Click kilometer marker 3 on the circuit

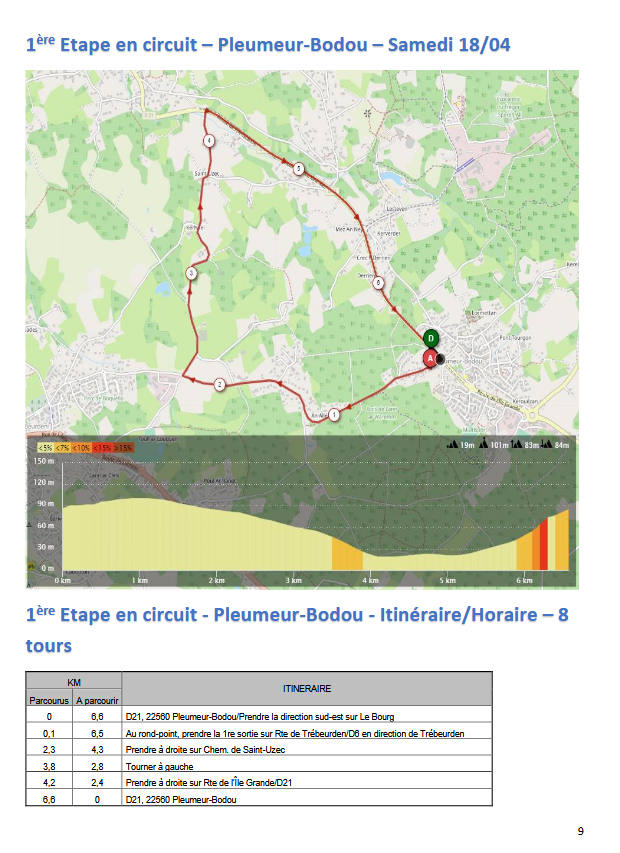click(x=191, y=273)
